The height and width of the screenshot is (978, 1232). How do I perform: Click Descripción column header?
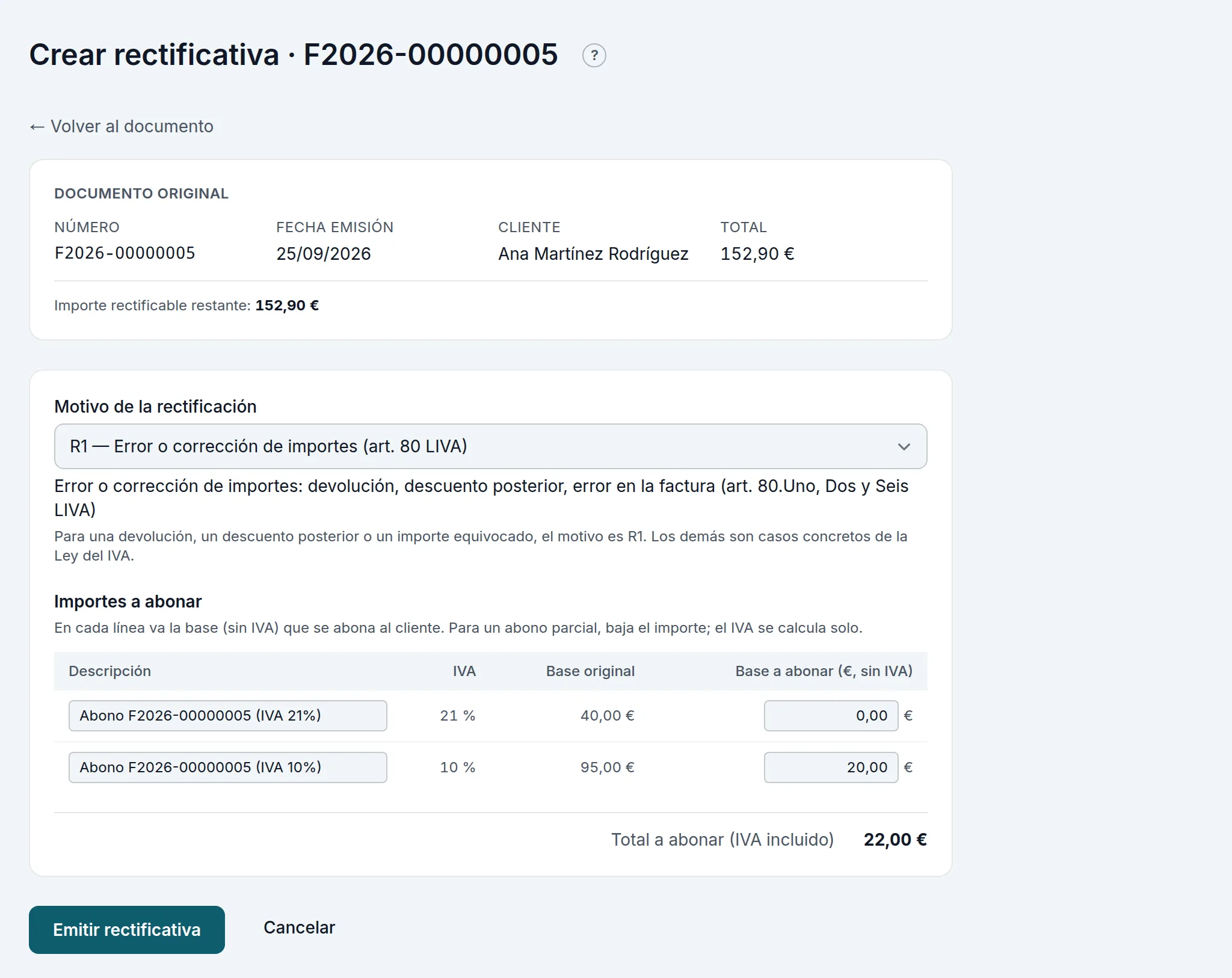pos(109,671)
